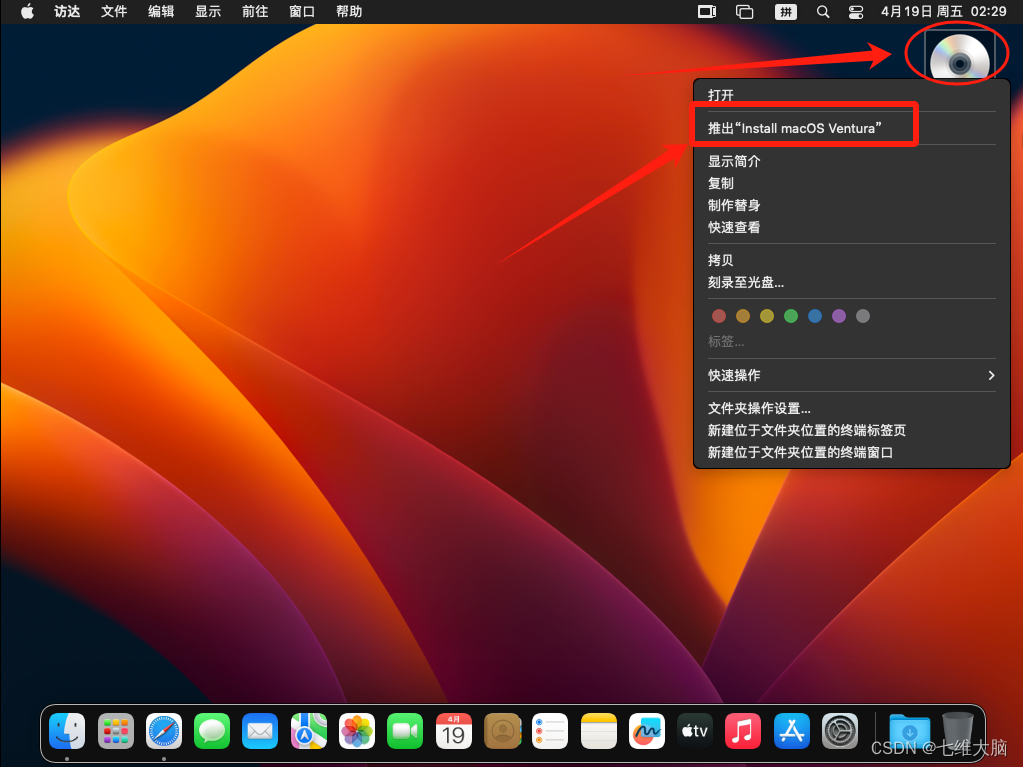Viewport: 1023px width, 767px height.
Task: Open the 窗口 menu
Action: [x=302, y=12]
